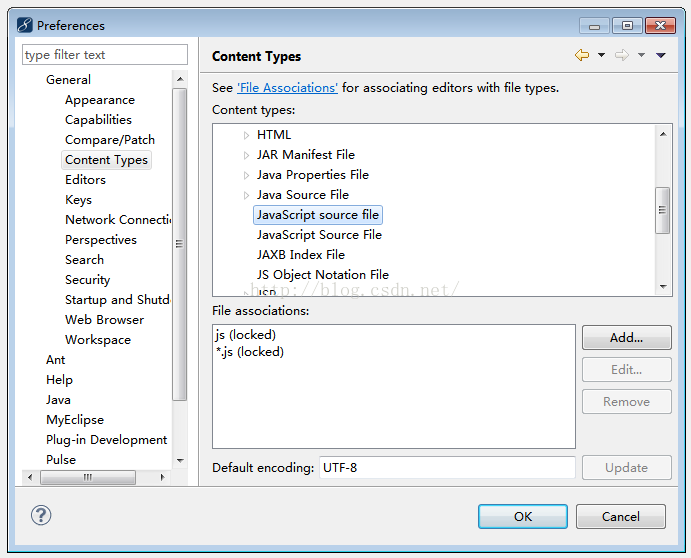
Task: Select JavaScript Source File (capitalized) entry
Action: (319, 235)
